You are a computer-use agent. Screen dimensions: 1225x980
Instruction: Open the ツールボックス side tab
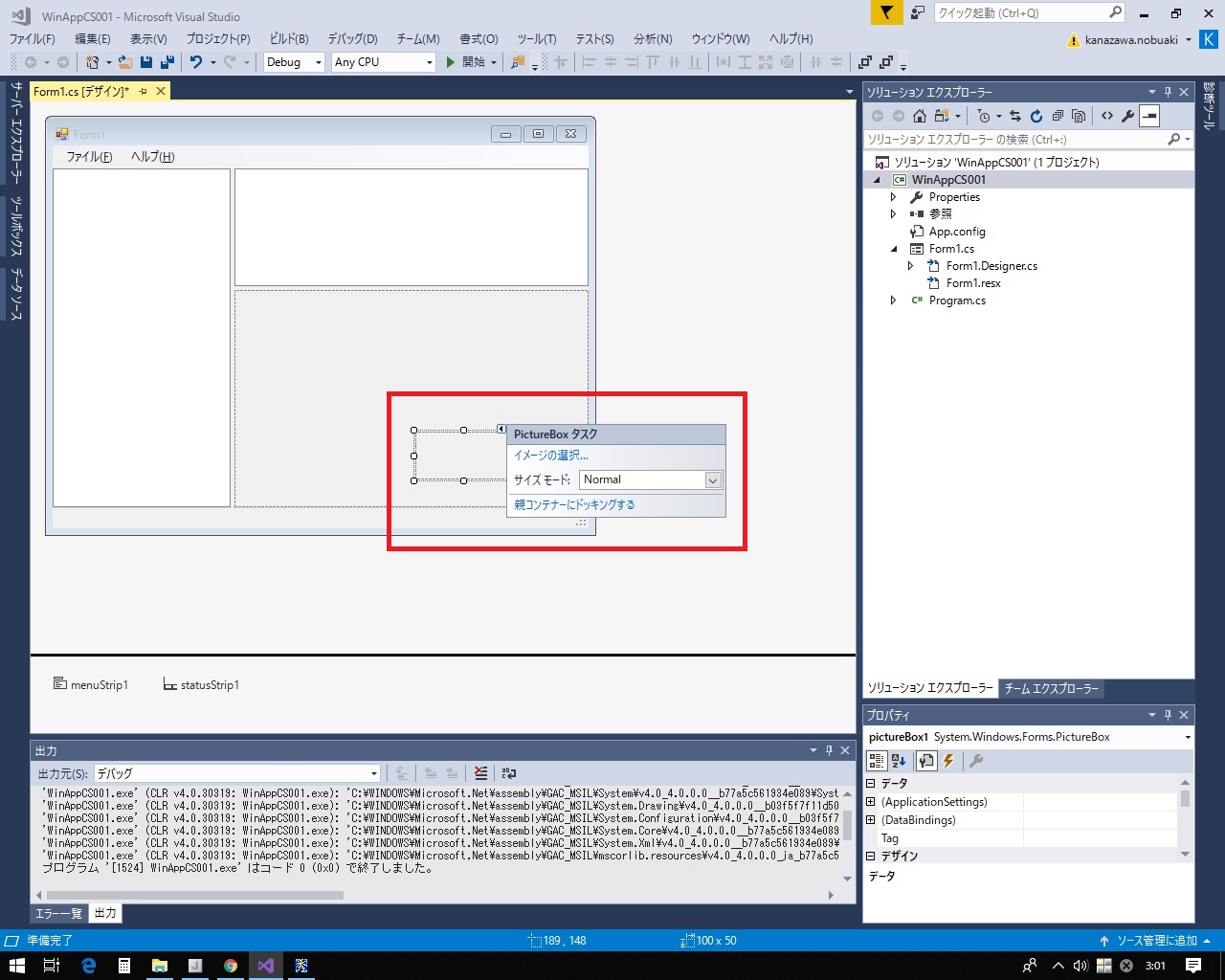16,226
